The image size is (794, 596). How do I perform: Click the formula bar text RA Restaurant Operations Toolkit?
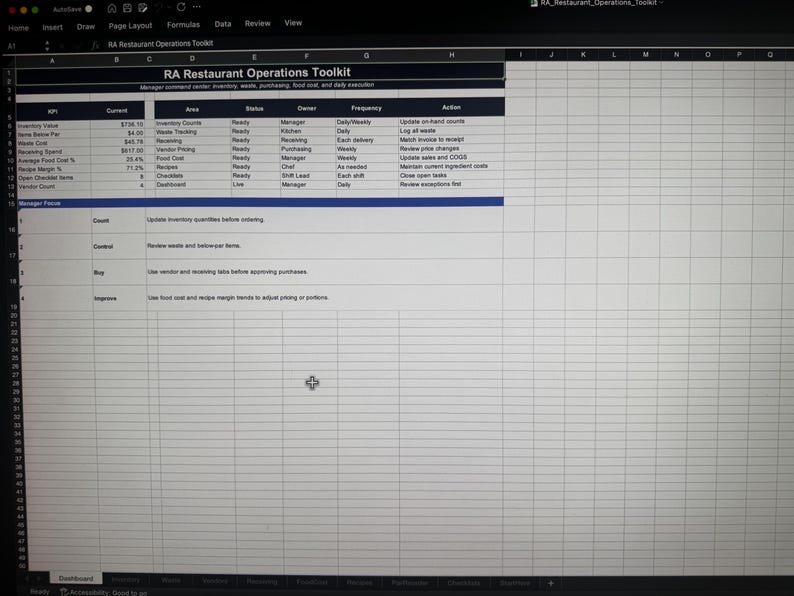coord(161,44)
